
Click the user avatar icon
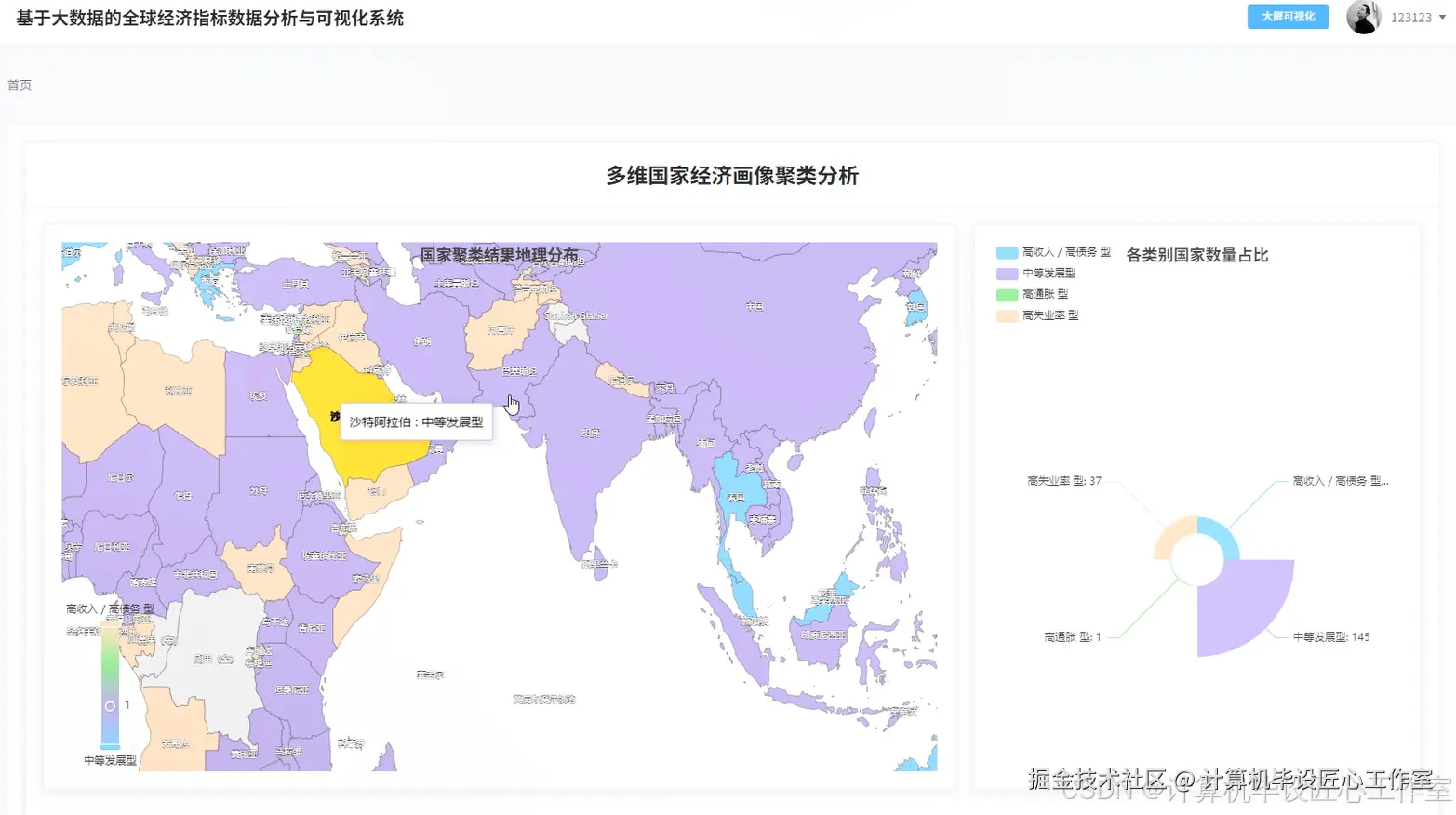1364,17
